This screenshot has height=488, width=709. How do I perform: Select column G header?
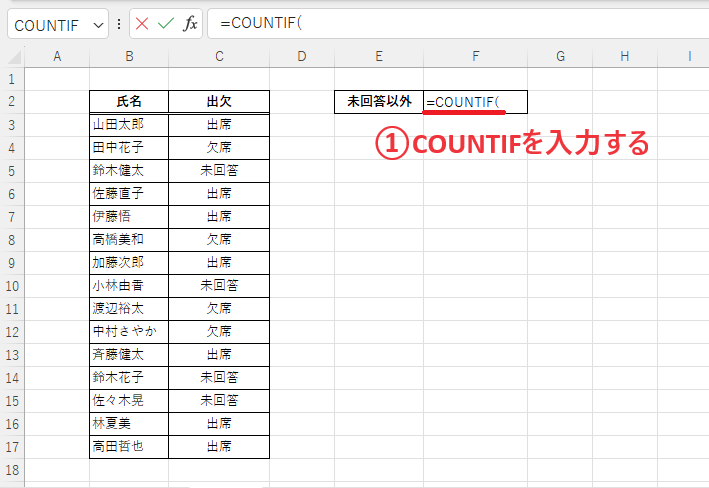560,57
